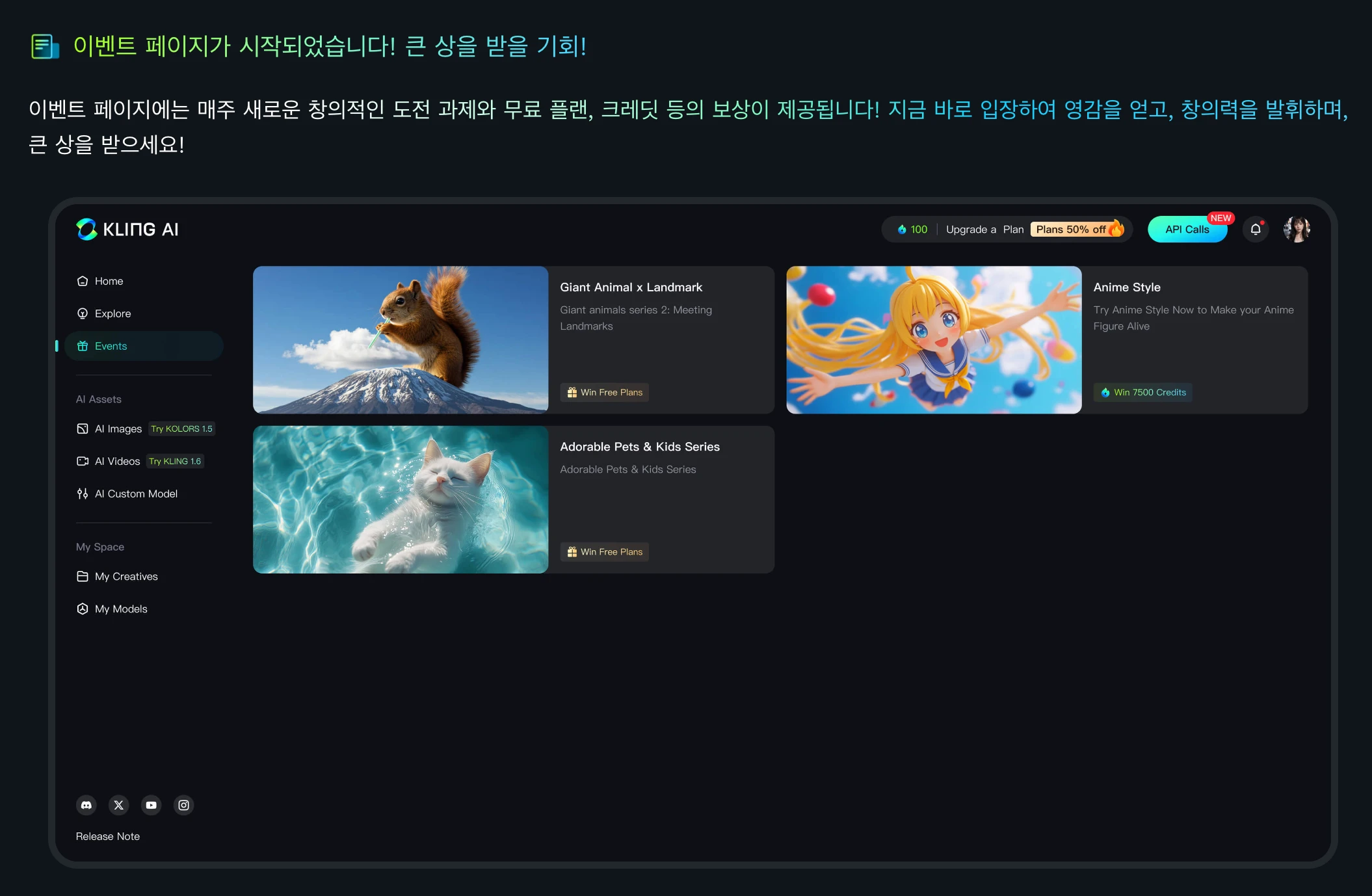Viewport: 1372px width, 896px height.
Task: Click Upgrade a Plan
Action: click(984, 230)
